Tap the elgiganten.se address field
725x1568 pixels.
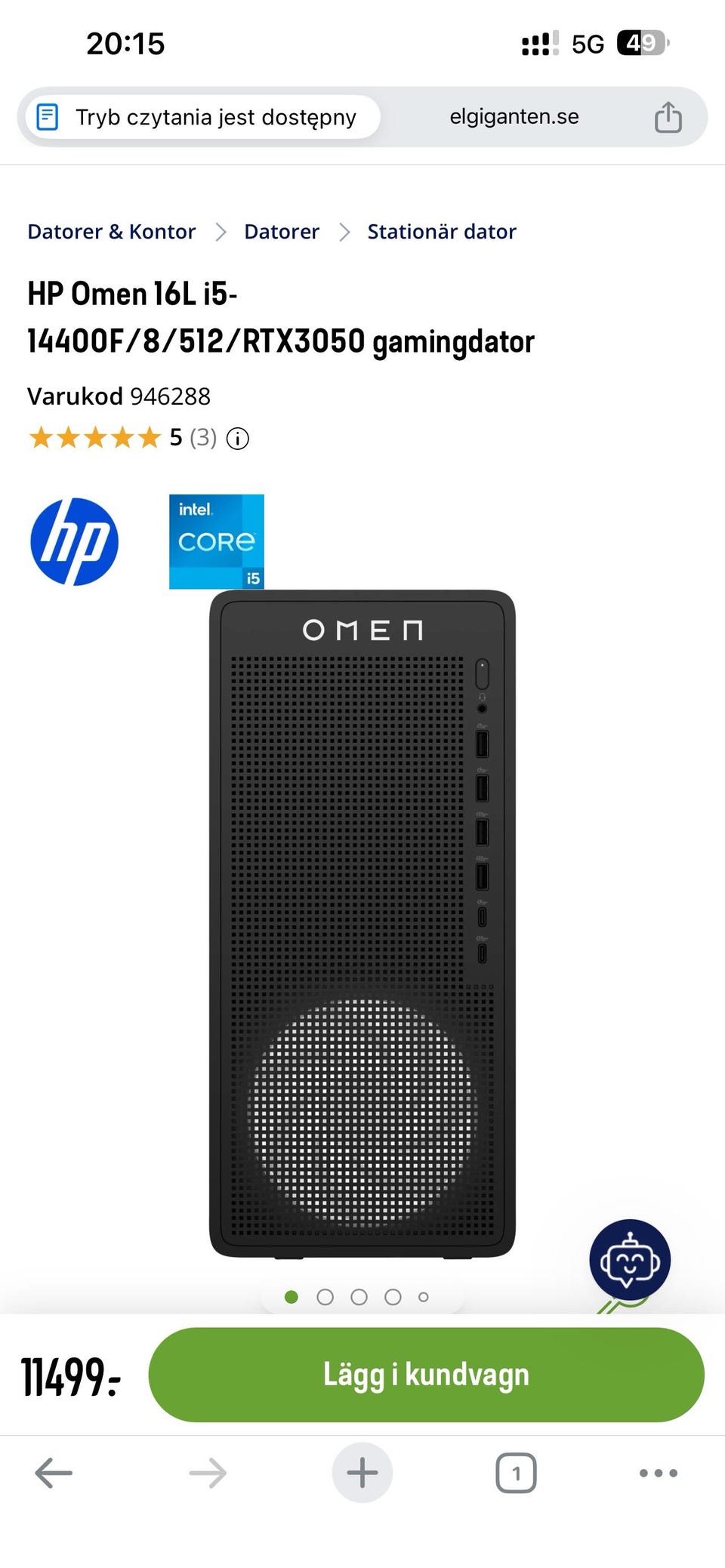(x=514, y=117)
